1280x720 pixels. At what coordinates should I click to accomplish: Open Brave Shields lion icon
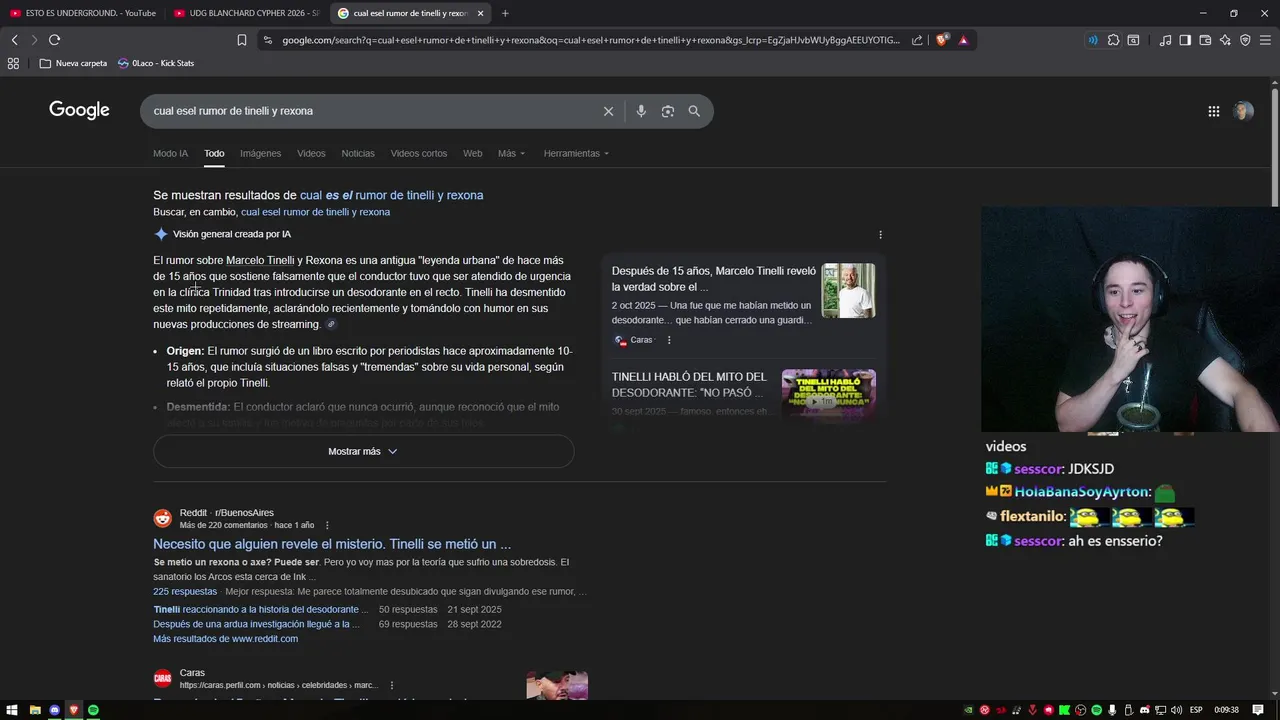[942, 40]
